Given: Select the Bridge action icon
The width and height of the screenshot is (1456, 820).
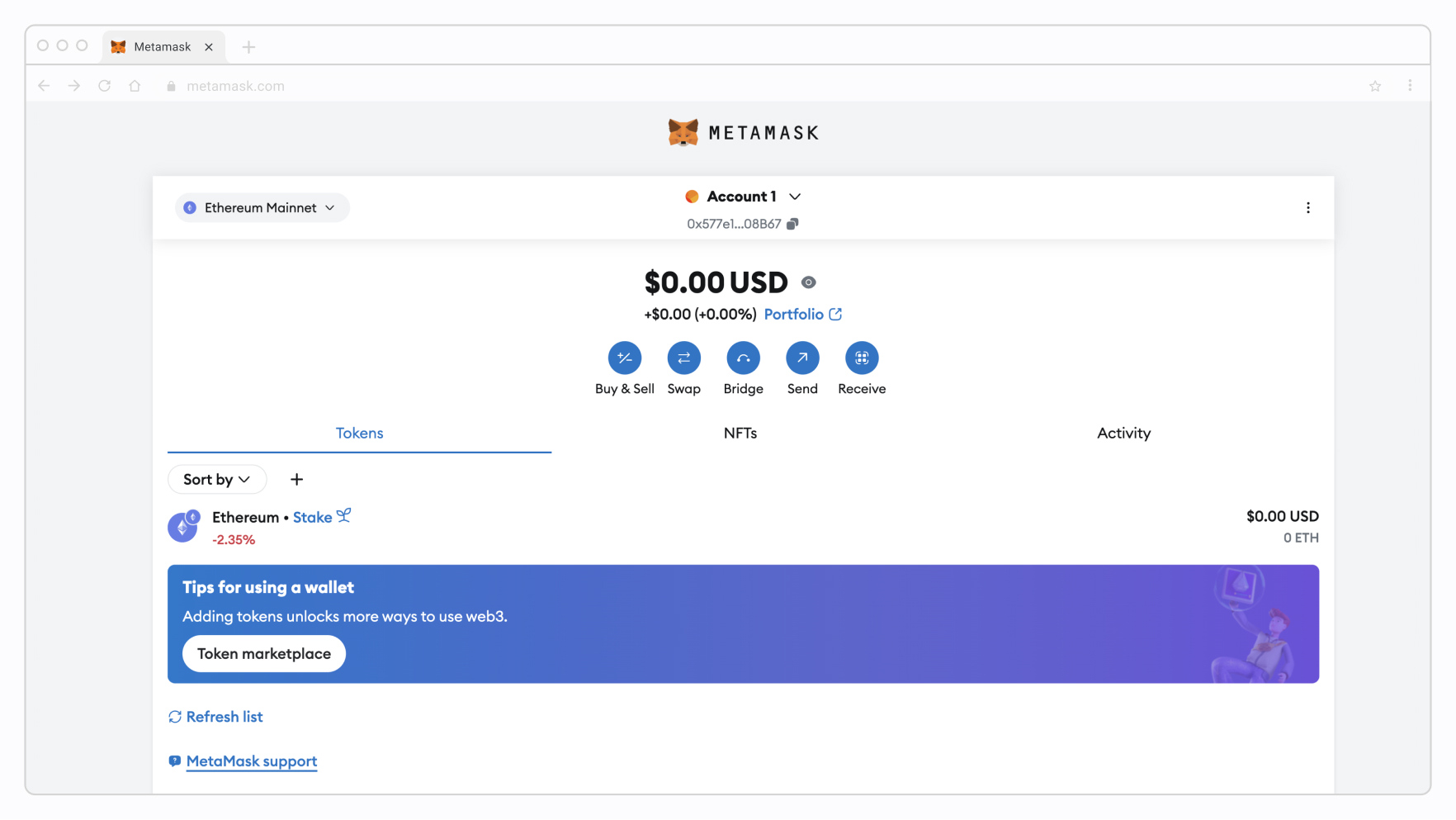Looking at the screenshot, I should [x=744, y=358].
